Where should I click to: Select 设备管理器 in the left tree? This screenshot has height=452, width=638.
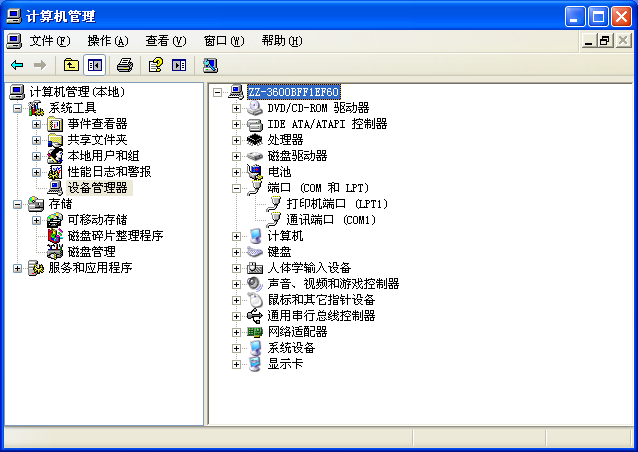tap(98, 188)
